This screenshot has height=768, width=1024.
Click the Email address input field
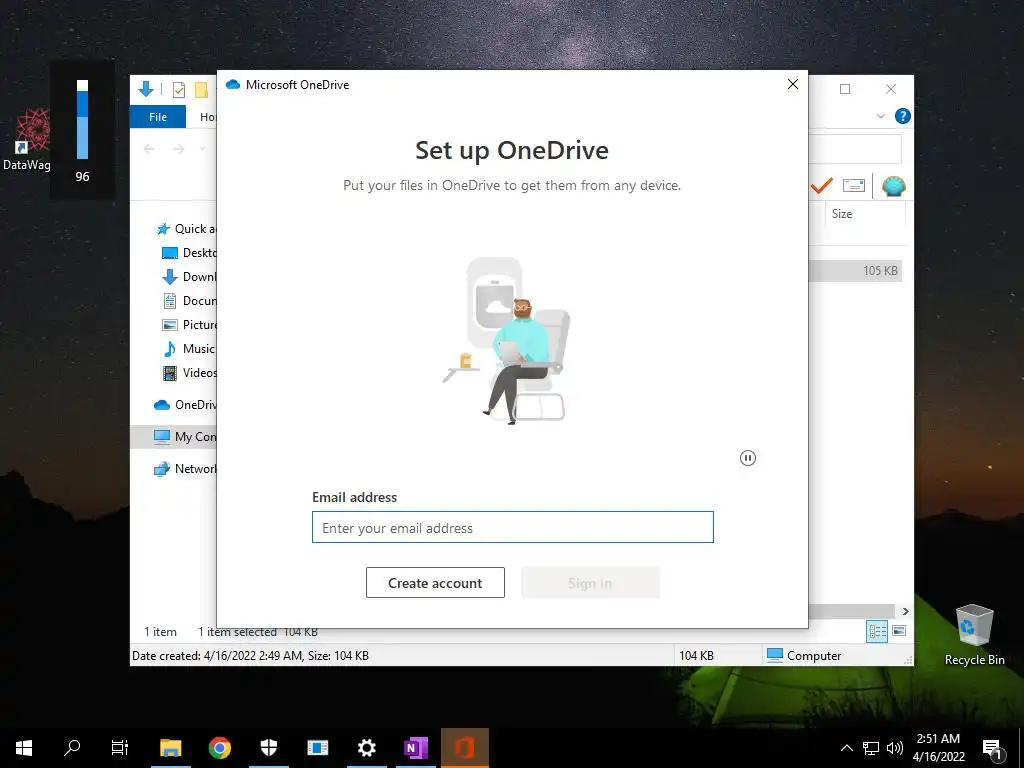click(x=513, y=527)
